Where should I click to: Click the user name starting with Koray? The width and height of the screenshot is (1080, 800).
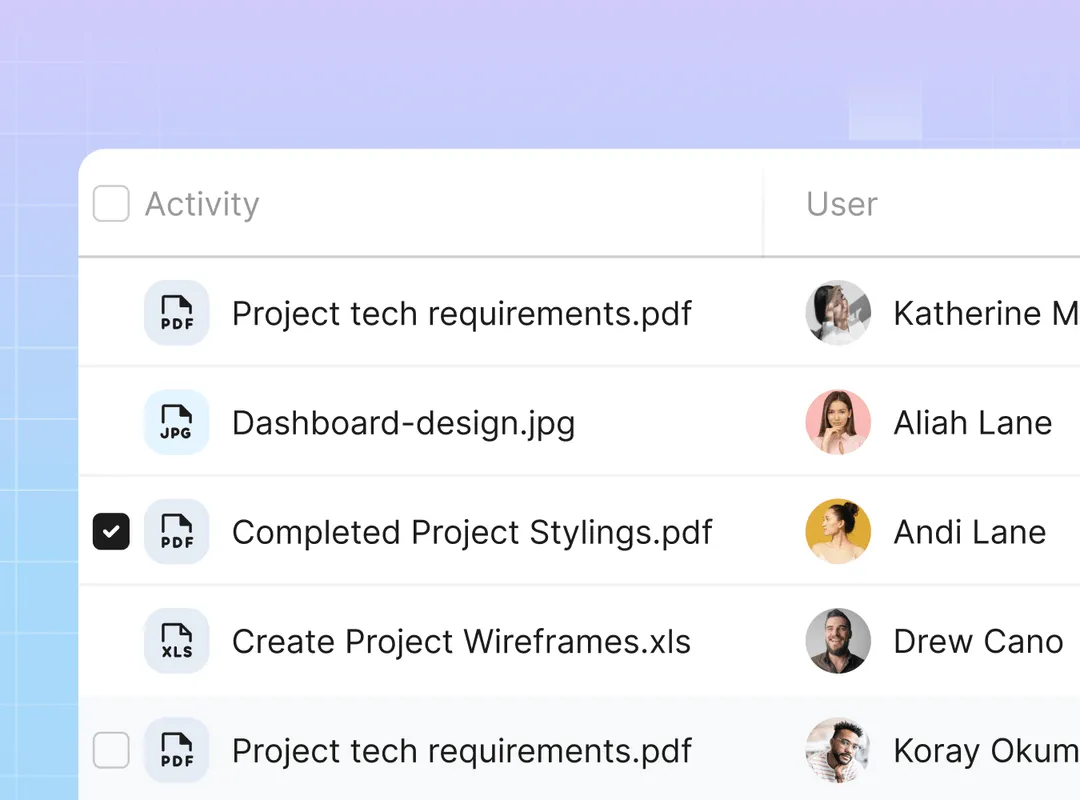pos(986,751)
